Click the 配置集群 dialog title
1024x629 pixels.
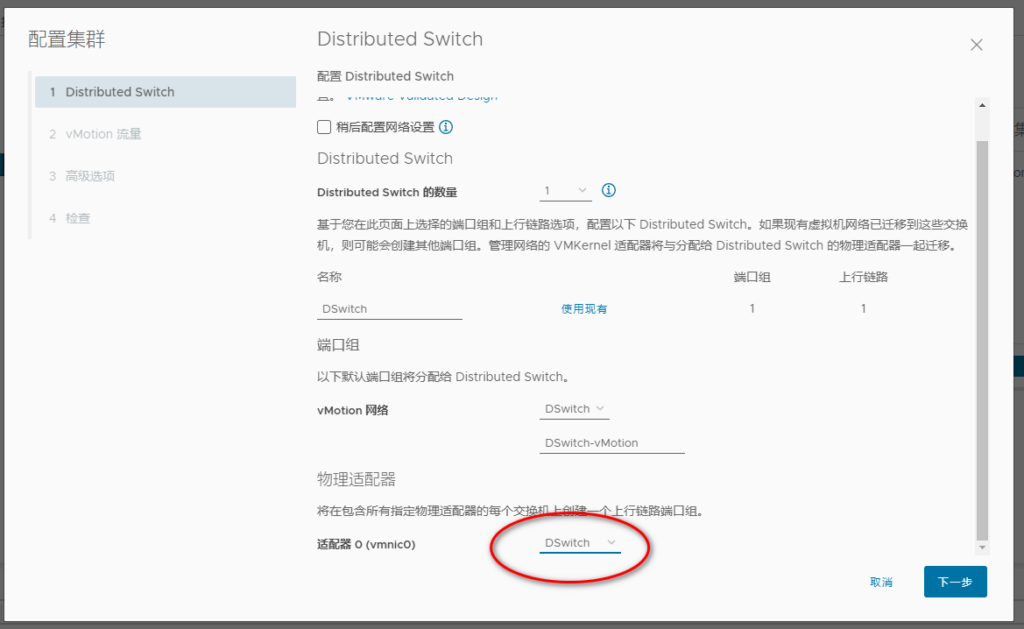click(67, 39)
